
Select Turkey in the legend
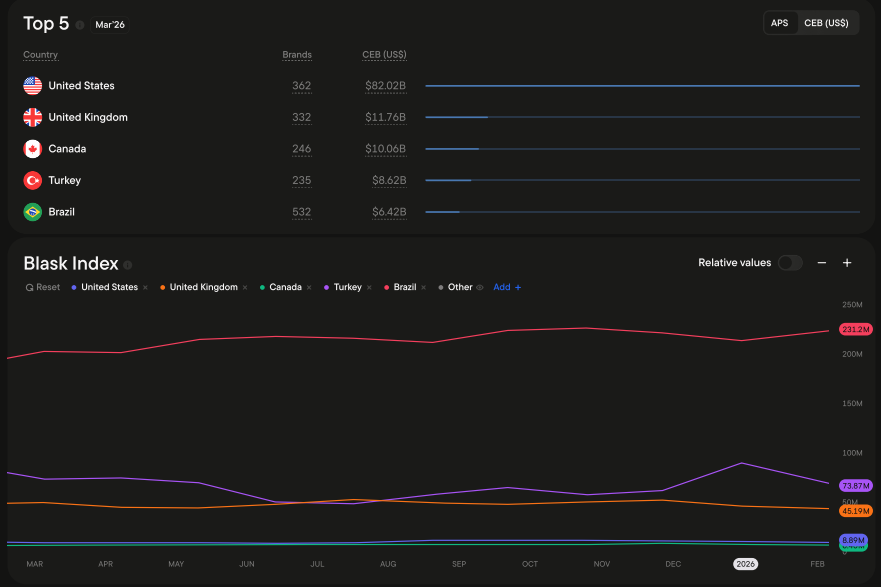(348, 287)
